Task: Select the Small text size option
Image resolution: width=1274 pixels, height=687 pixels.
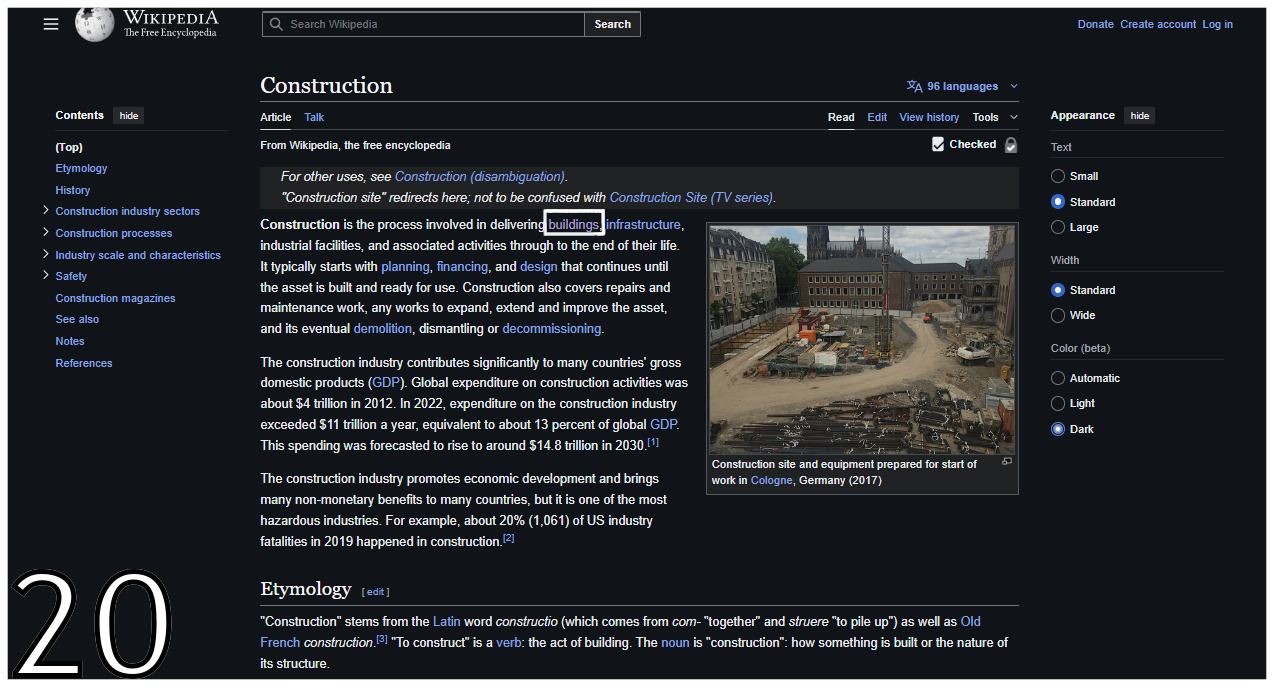Action: pyautogui.click(x=1058, y=176)
